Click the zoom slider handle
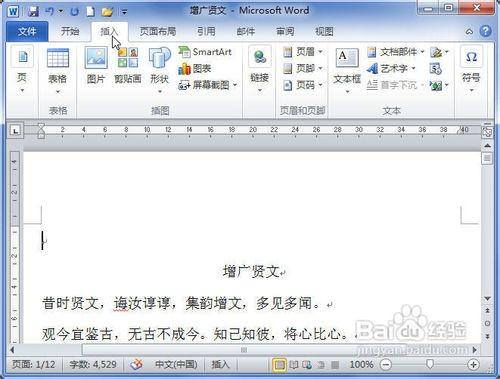Image resolution: width=500 pixels, height=379 pixels. [430, 364]
